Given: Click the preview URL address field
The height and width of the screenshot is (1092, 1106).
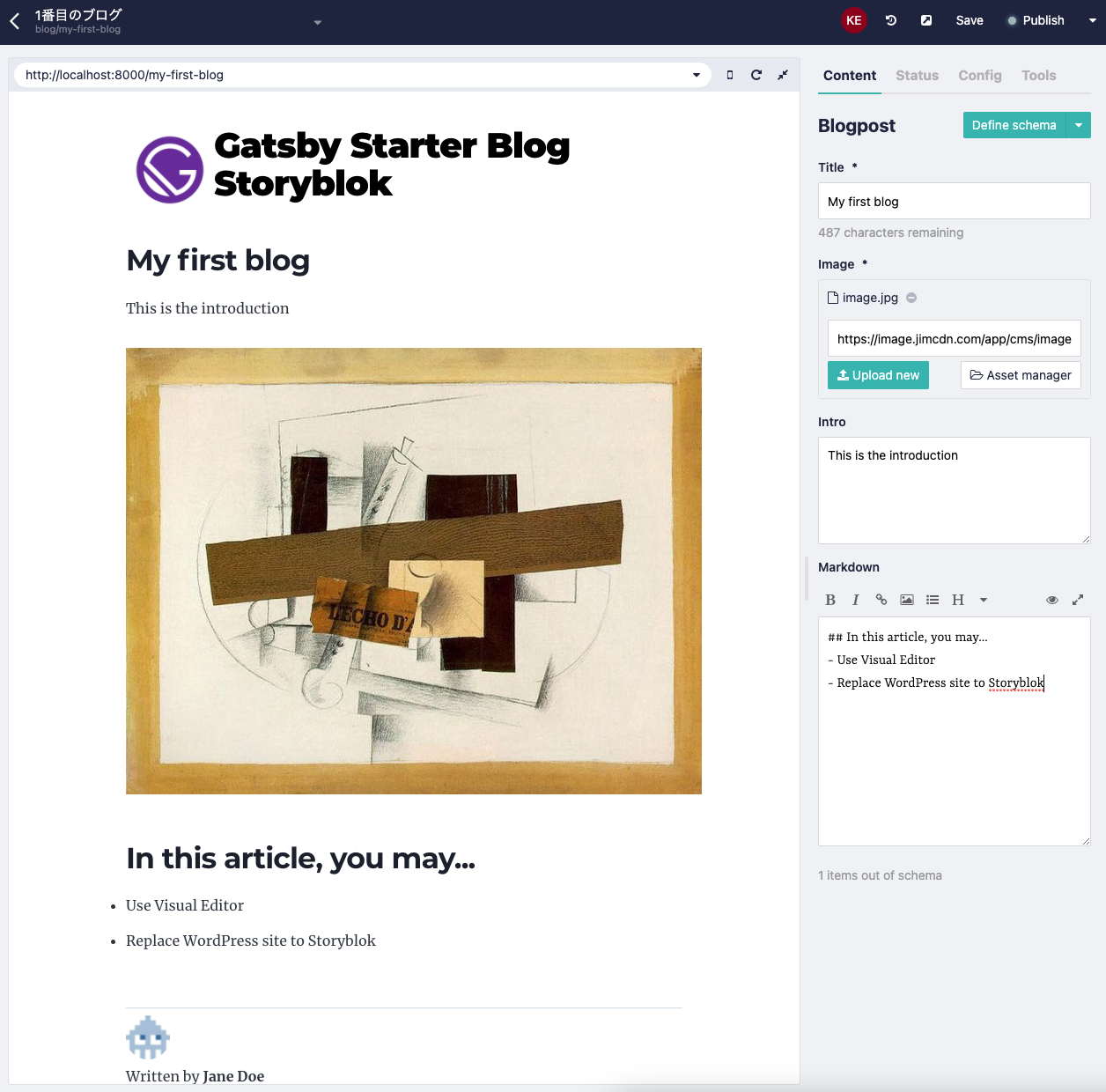Looking at the screenshot, I should (x=352, y=75).
